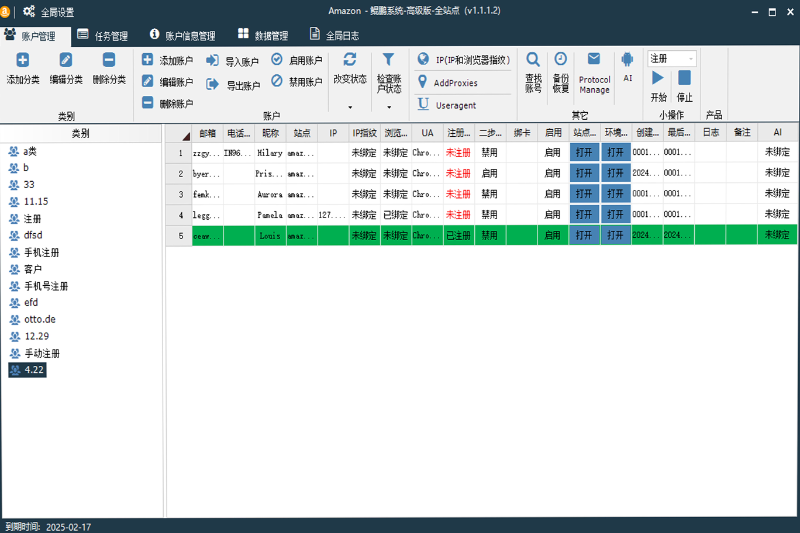Click Add Account (添加账户) button
Viewport: 800px width, 533px height.
point(167,60)
